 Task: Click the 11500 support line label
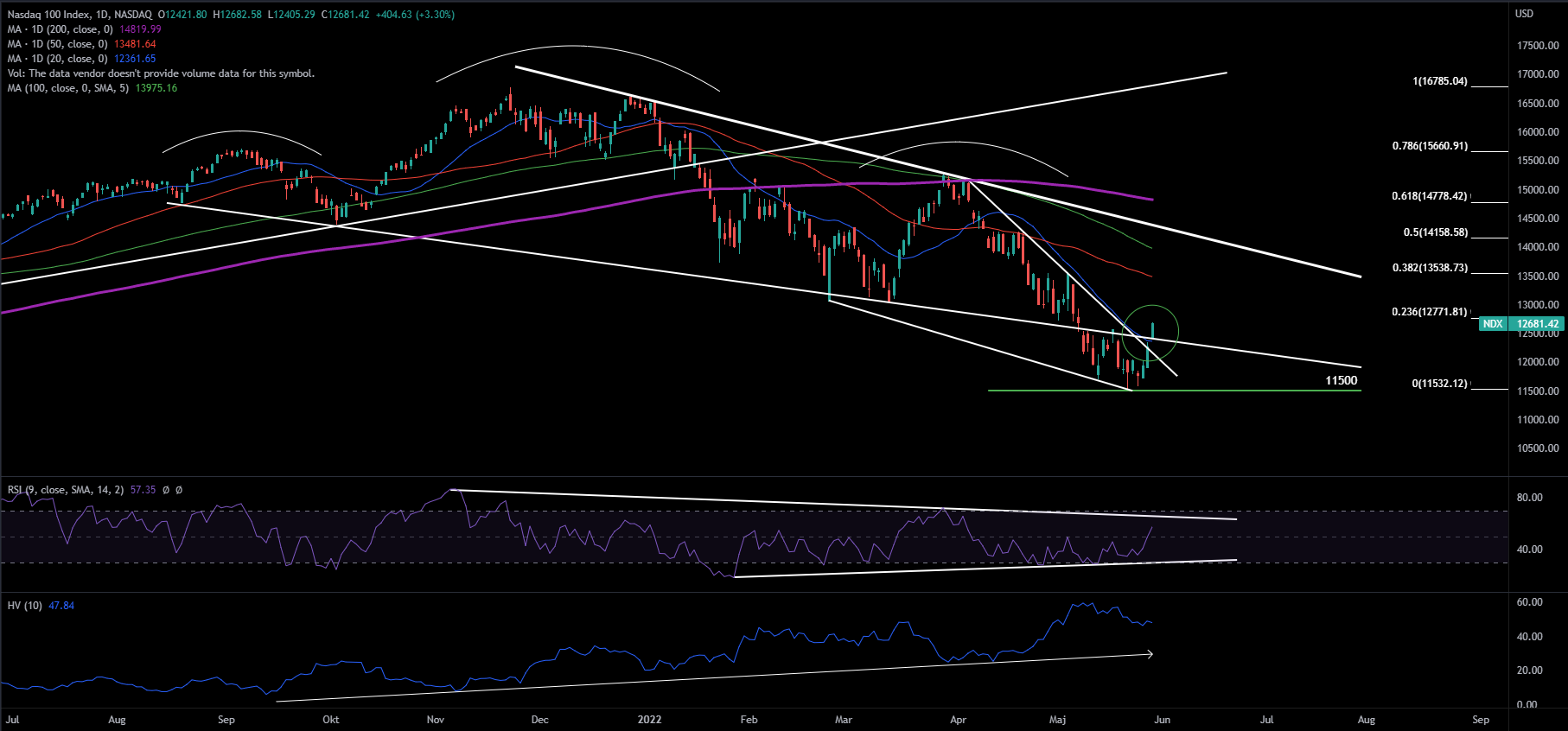1341,380
